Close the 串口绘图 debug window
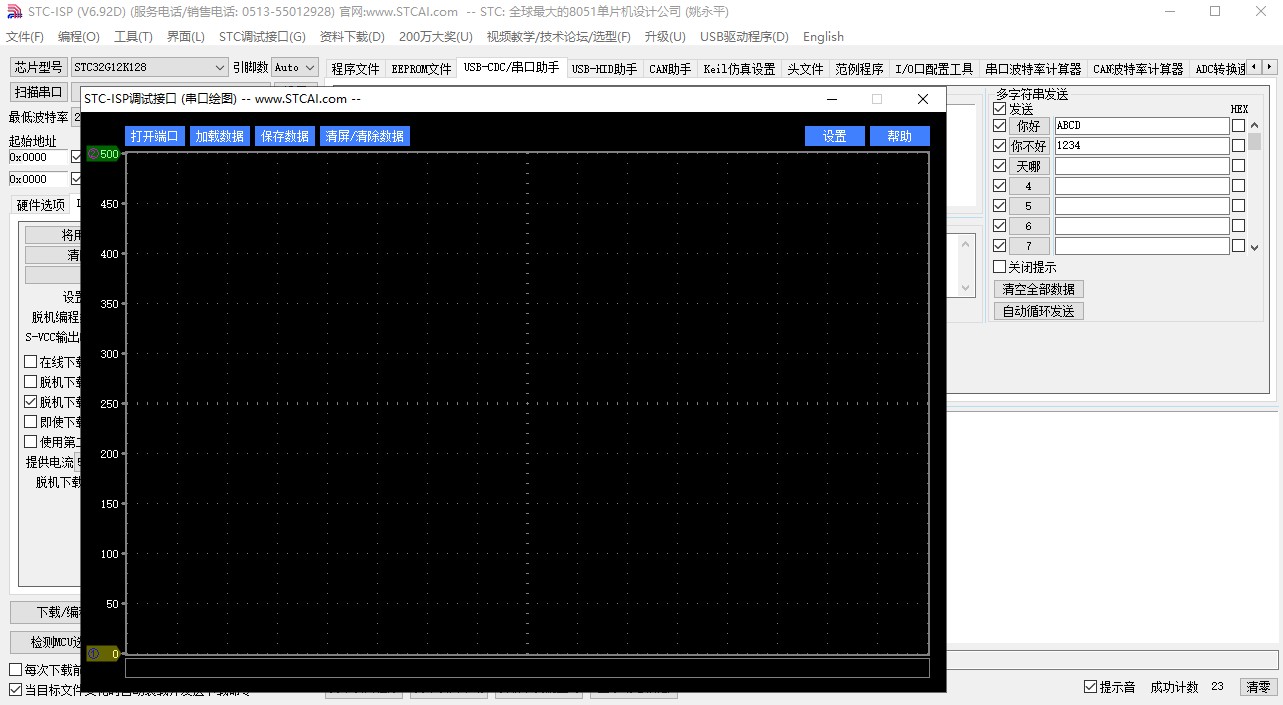The width and height of the screenshot is (1283, 705). click(923, 99)
